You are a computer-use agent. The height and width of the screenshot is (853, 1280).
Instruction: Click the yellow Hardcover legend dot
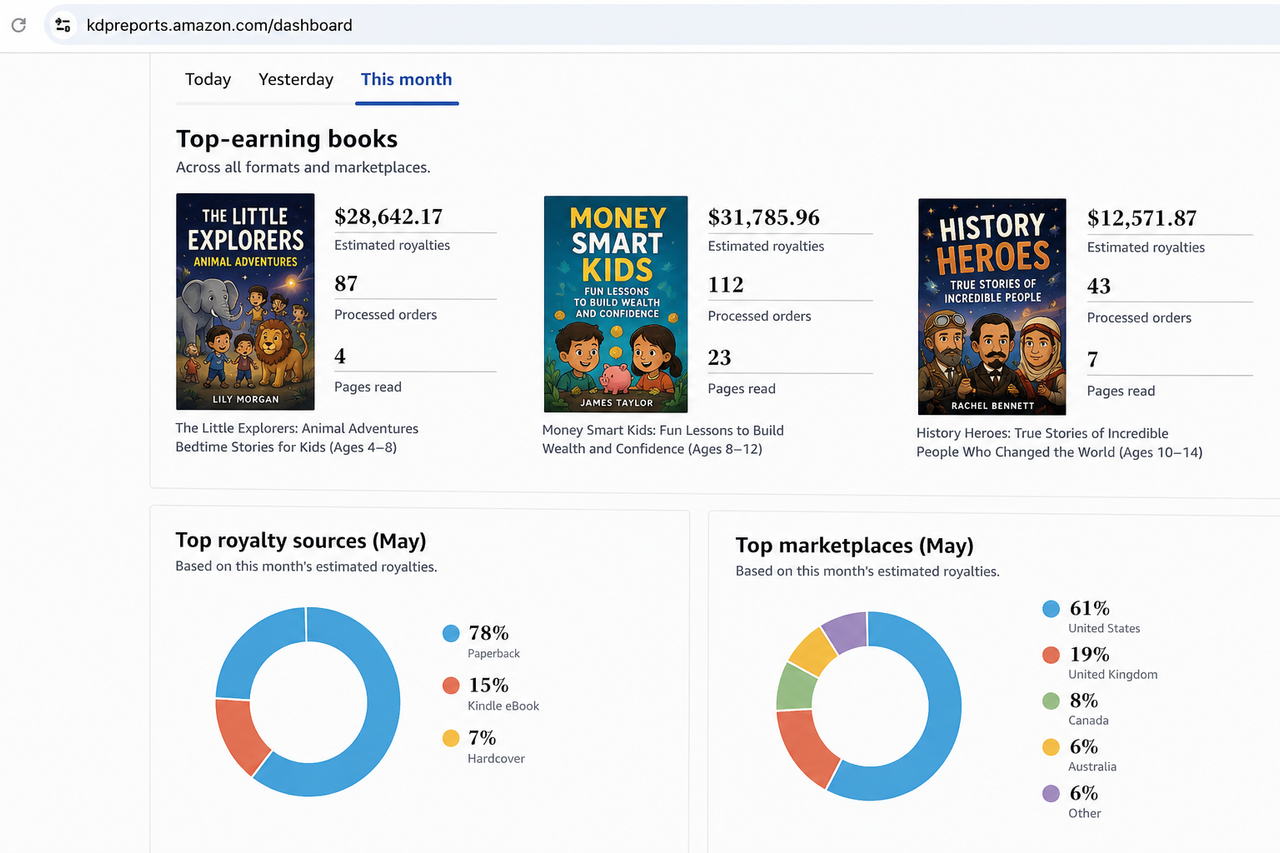tap(451, 738)
